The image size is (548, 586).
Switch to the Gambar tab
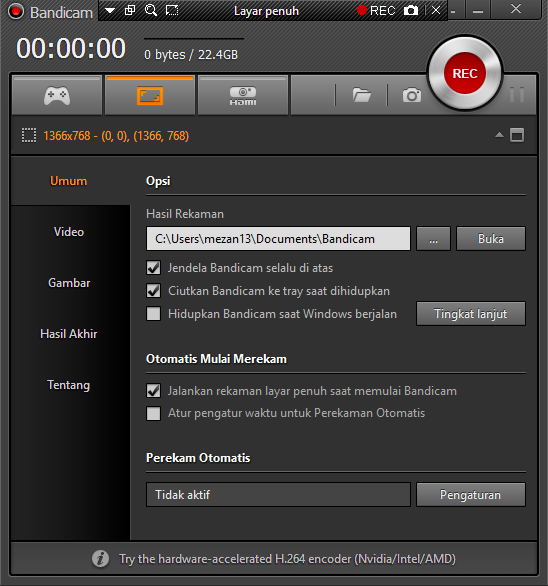point(69,283)
